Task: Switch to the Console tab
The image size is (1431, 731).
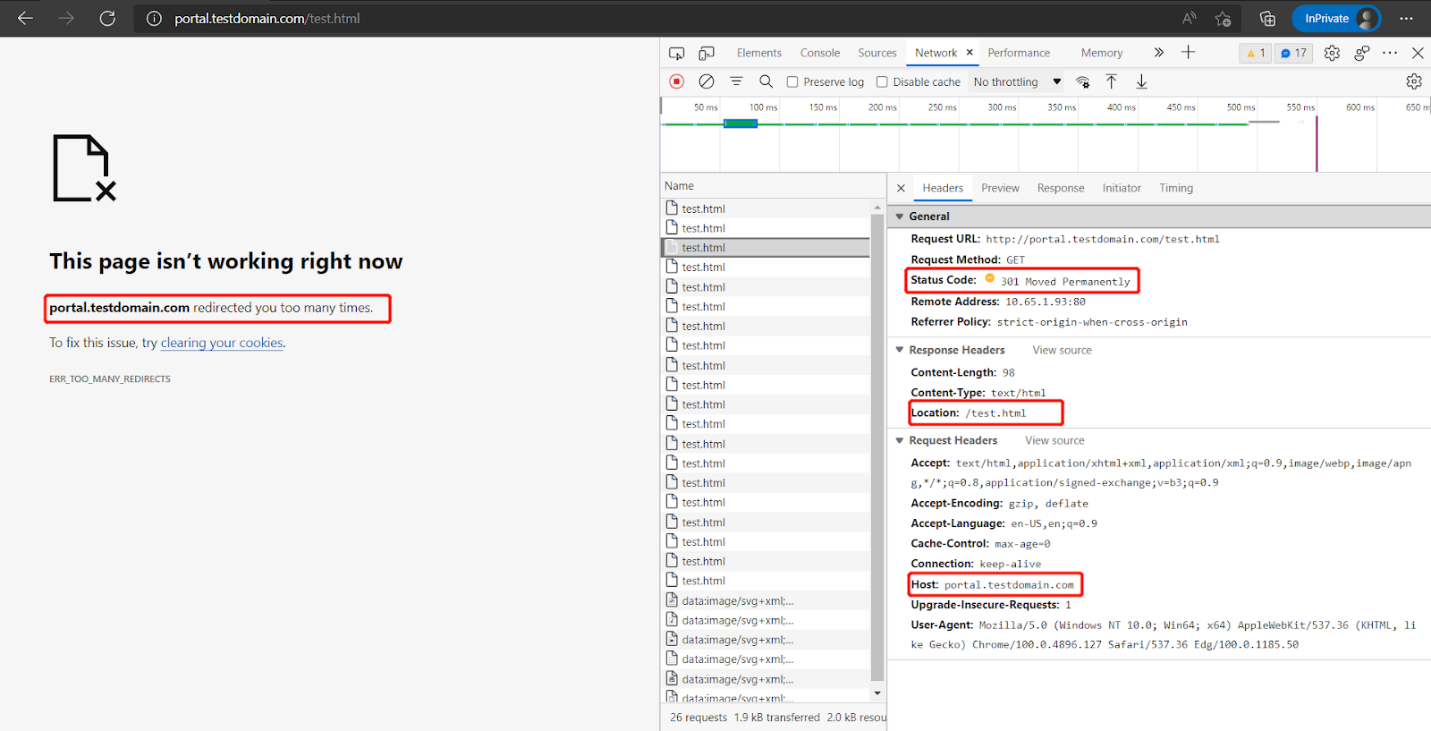Action: 819,52
